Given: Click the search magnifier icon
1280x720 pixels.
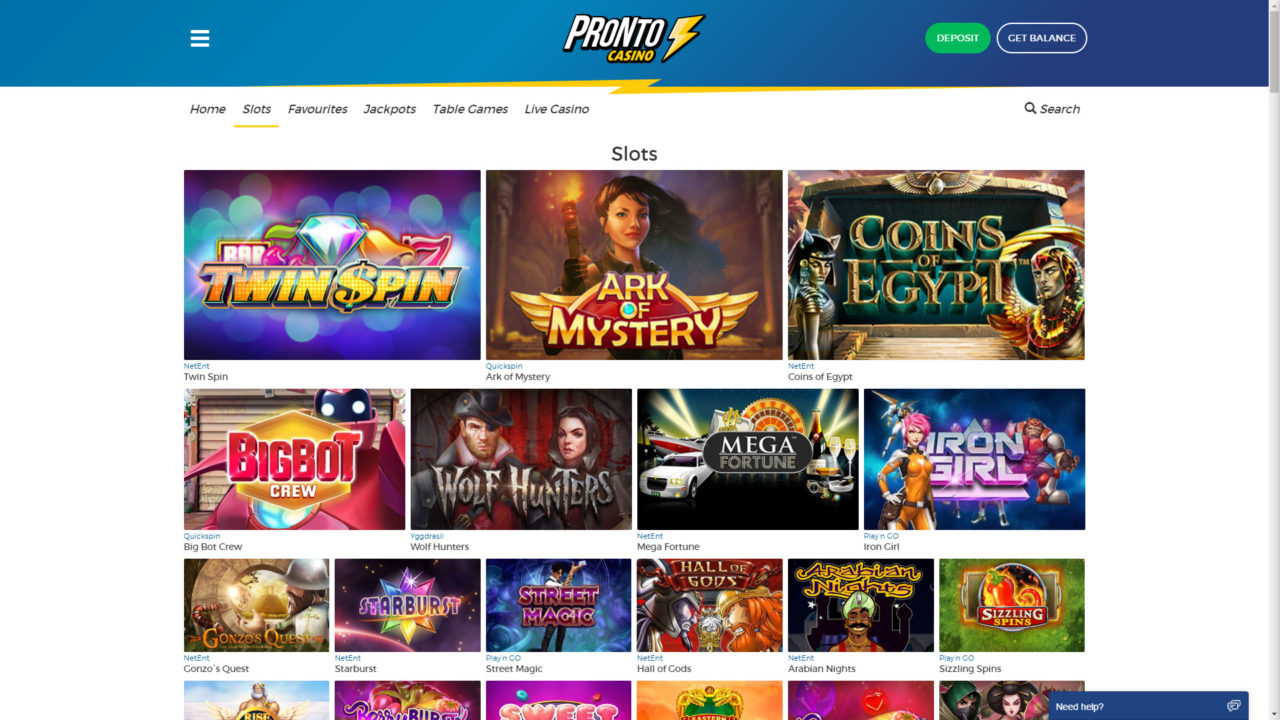Looking at the screenshot, I should (1030, 108).
